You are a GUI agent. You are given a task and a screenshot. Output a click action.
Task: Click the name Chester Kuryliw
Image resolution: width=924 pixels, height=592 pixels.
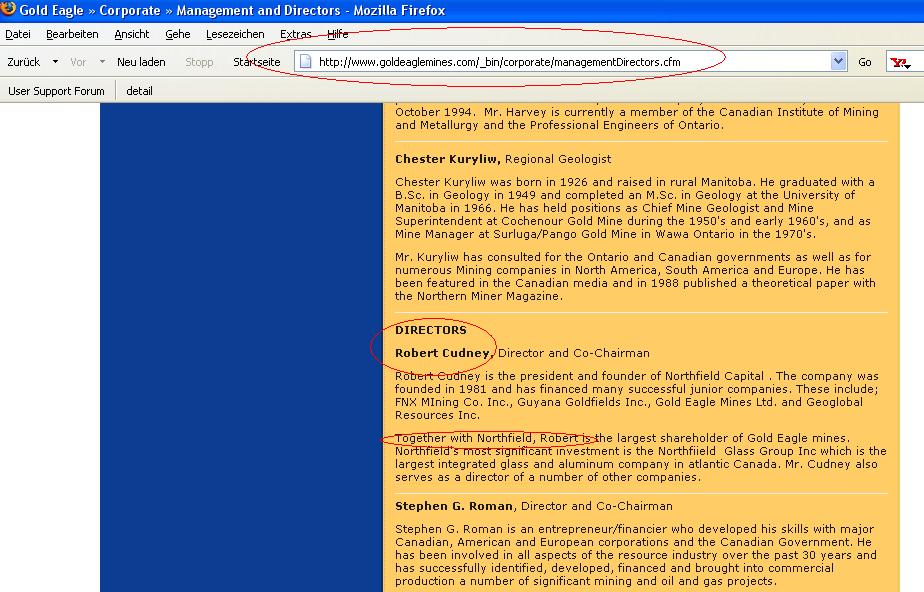click(x=448, y=159)
